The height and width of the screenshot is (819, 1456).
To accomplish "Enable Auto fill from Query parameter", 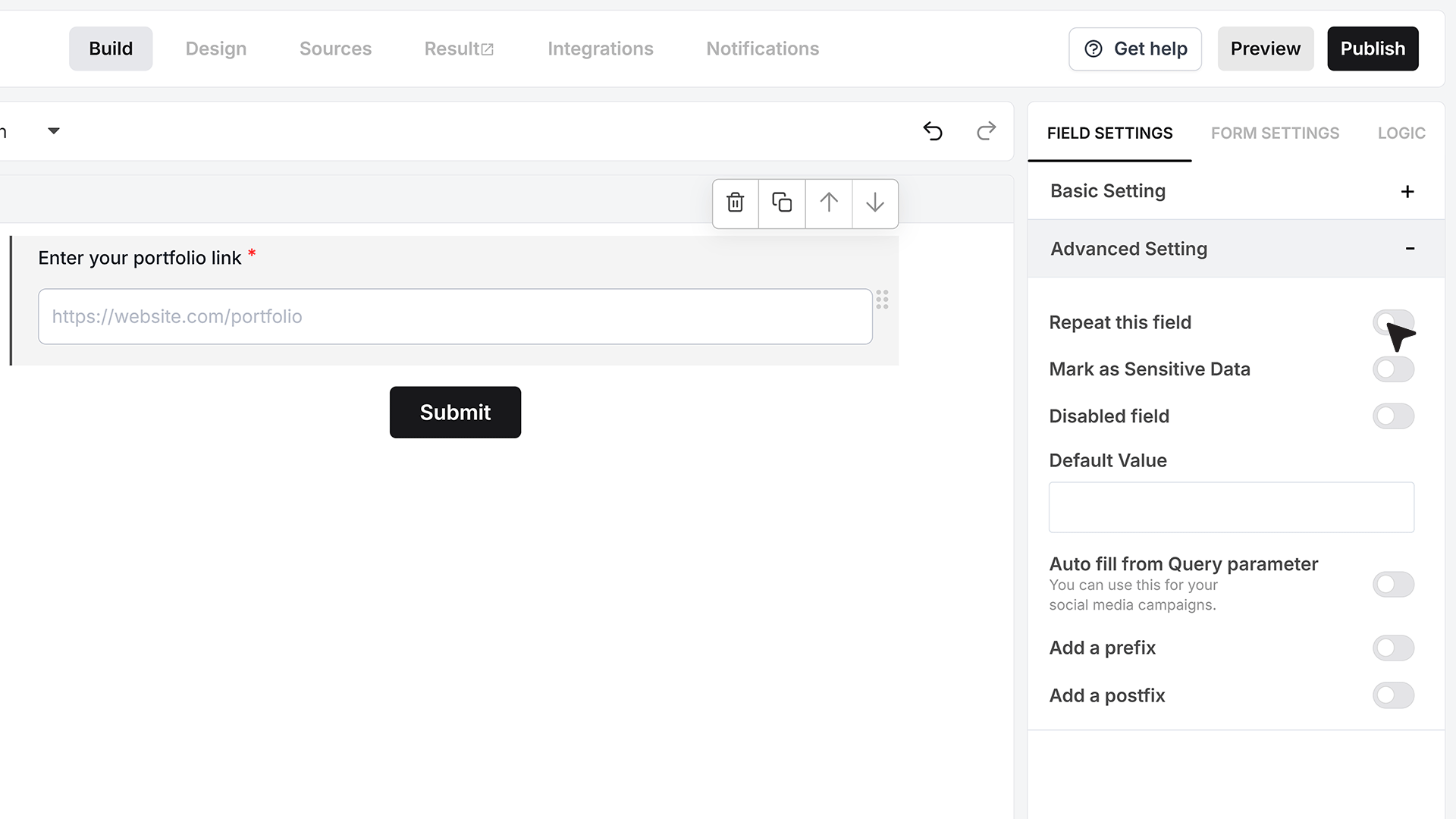I will pos(1393,585).
